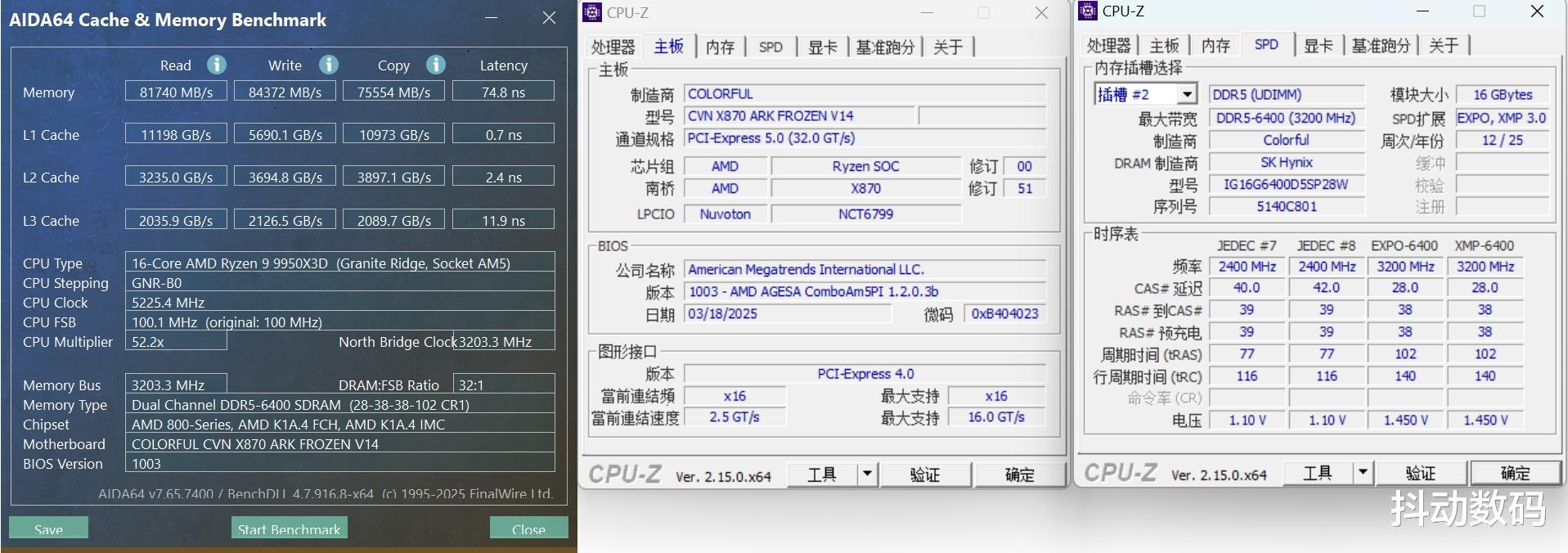
Task: Click the Memory Write value 84372 MB/s
Action: pyautogui.click(x=285, y=92)
